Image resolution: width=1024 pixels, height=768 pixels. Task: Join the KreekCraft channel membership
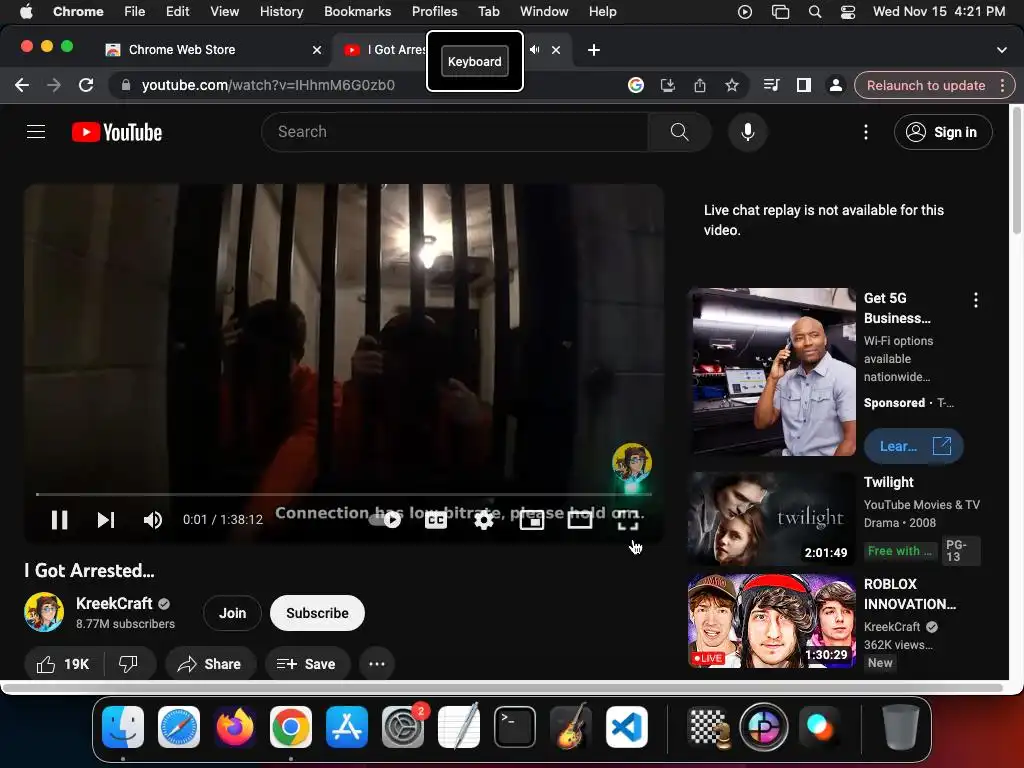(232, 613)
